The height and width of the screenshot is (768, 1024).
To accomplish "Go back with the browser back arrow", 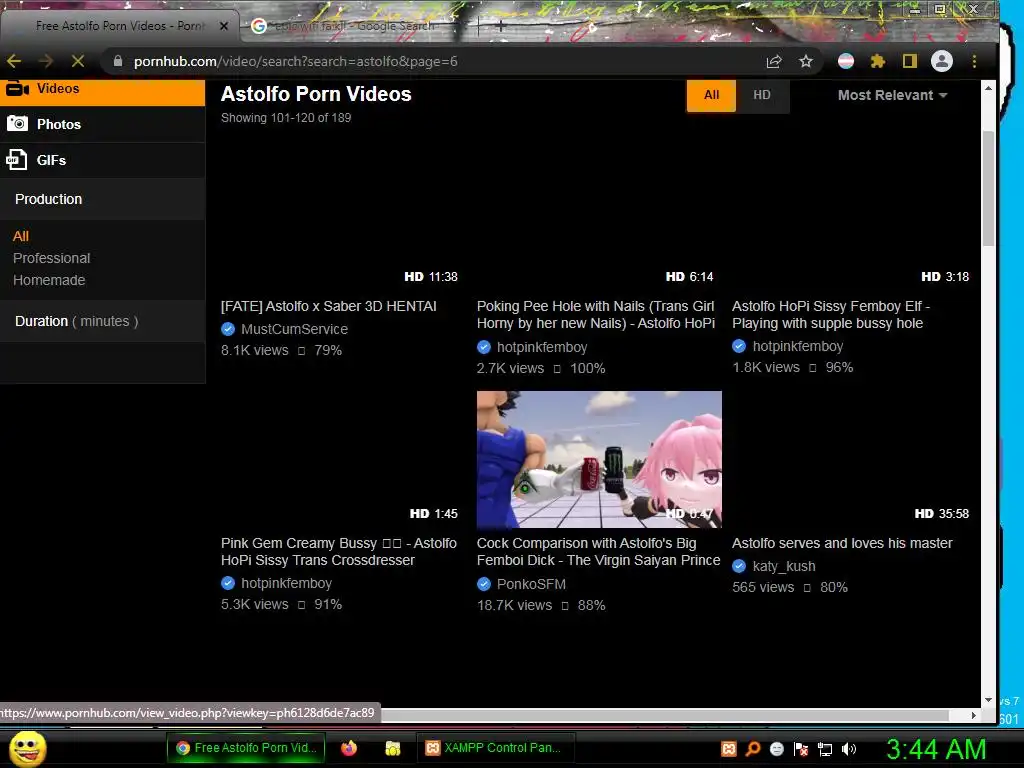I will pos(14,61).
